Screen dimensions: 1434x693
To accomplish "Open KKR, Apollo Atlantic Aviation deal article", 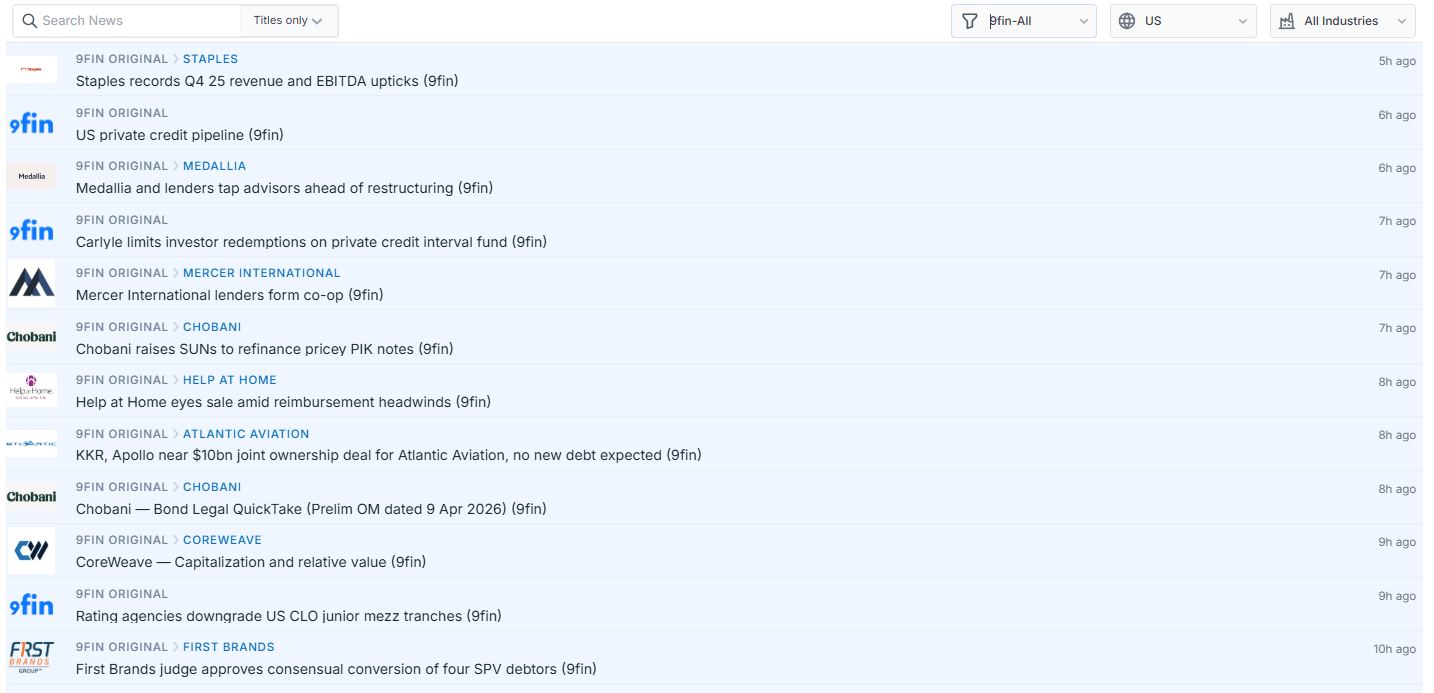I will point(389,455).
